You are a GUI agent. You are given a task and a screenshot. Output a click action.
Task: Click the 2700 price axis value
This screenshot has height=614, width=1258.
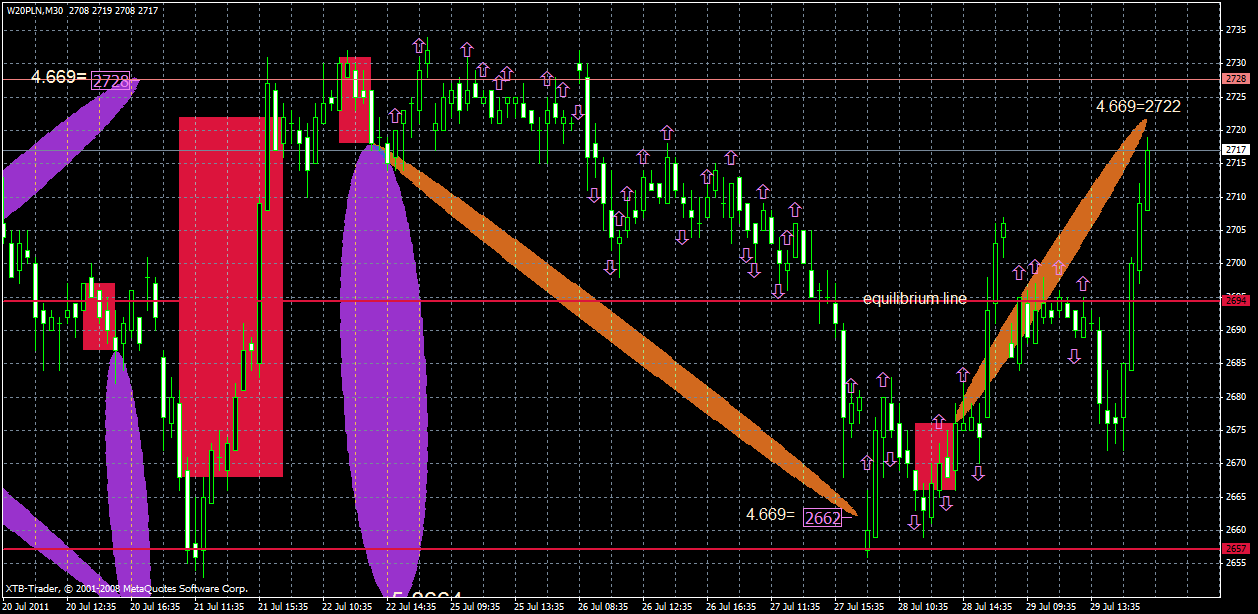(1235, 263)
